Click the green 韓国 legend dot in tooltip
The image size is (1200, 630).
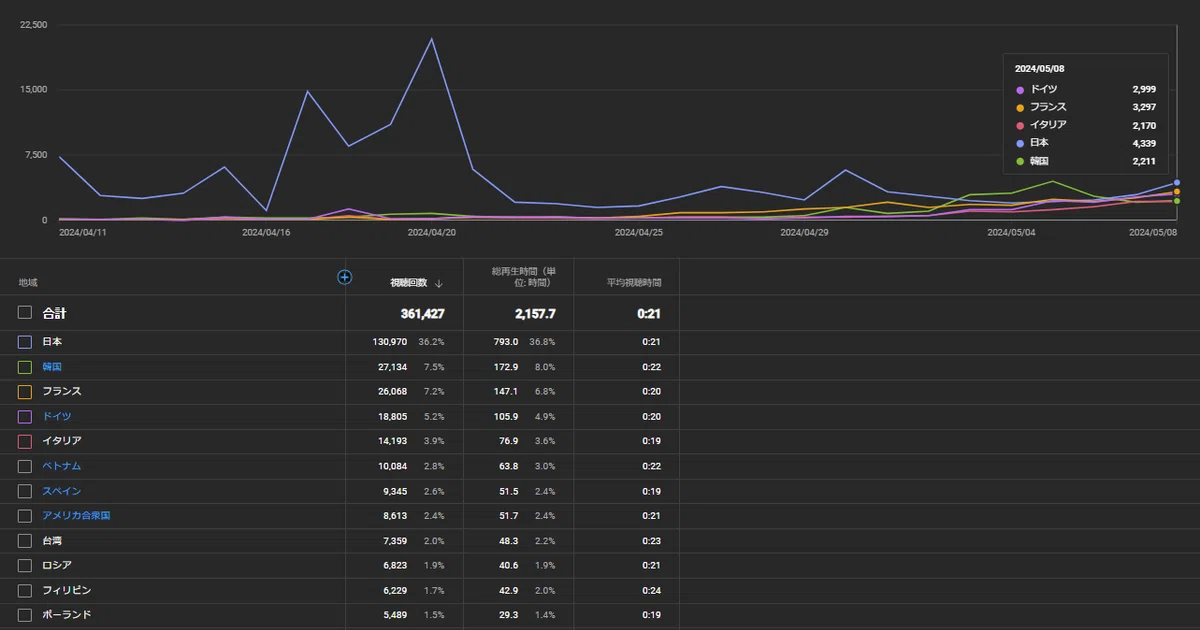tap(1020, 161)
